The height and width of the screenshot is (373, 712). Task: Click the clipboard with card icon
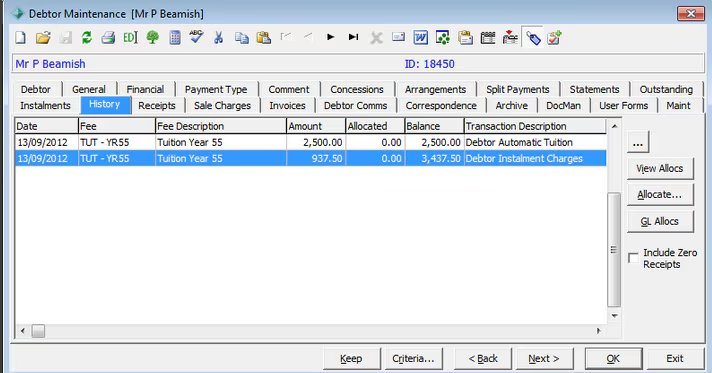pos(465,38)
